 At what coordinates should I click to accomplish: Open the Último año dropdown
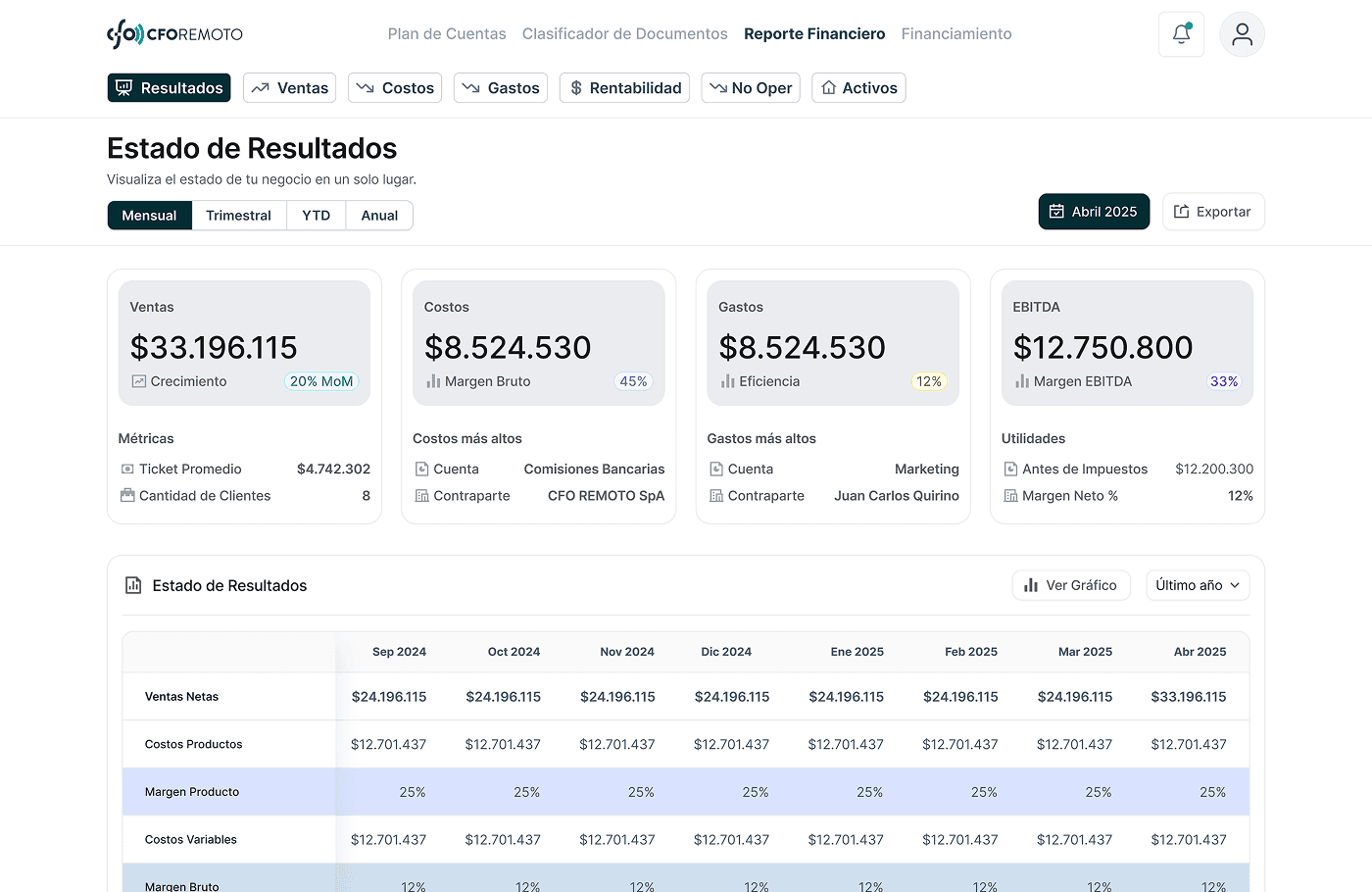click(x=1198, y=585)
